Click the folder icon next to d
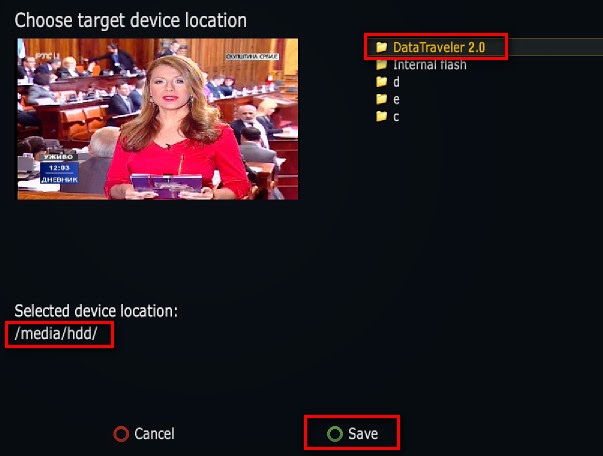603x456 pixels. (x=381, y=82)
